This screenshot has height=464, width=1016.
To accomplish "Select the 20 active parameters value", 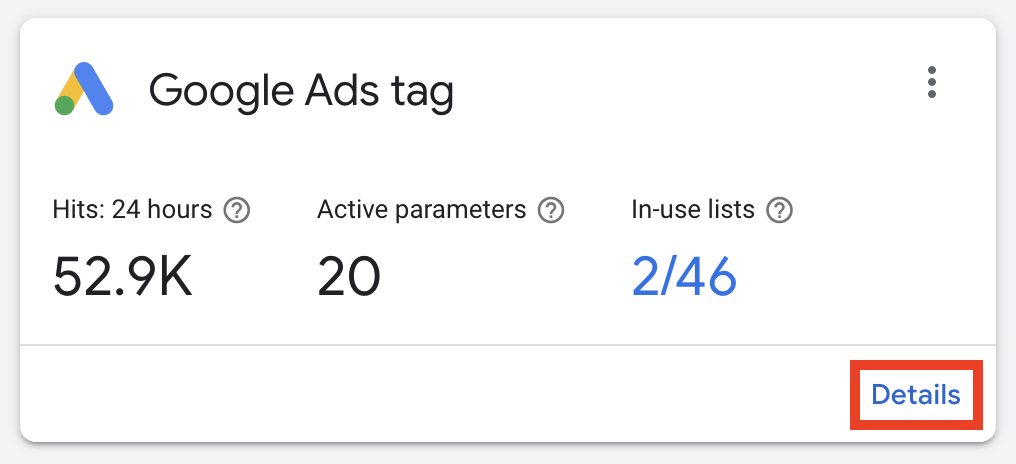I will click(349, 276).
